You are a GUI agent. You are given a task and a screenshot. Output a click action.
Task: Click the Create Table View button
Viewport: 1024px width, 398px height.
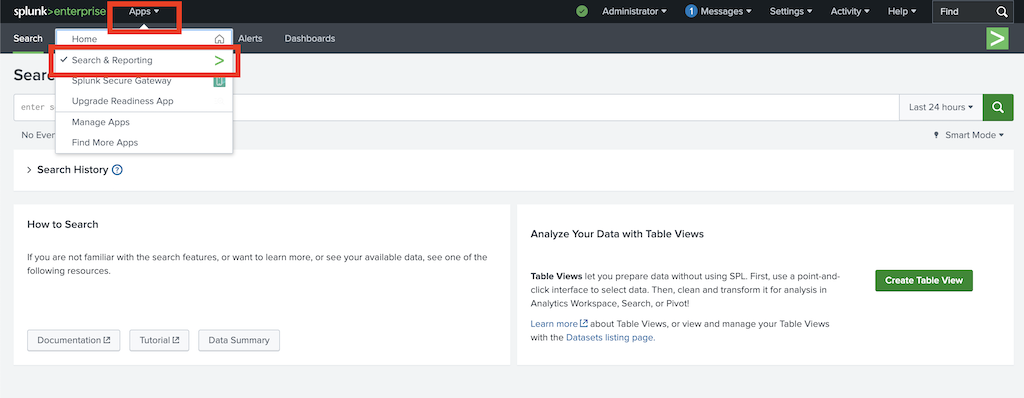[924, 280]
